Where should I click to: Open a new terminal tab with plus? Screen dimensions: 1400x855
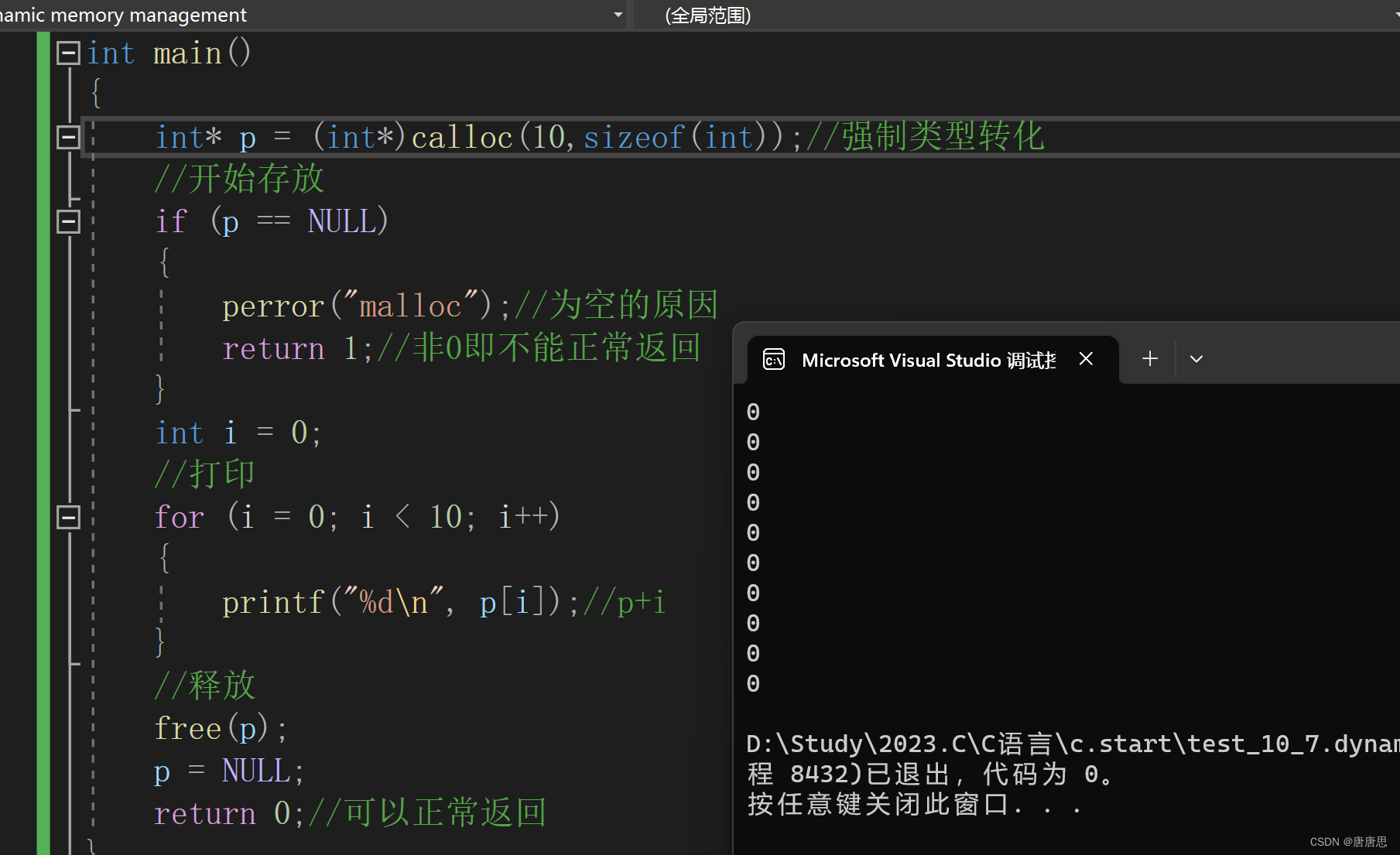click(x=1150, y=359)
